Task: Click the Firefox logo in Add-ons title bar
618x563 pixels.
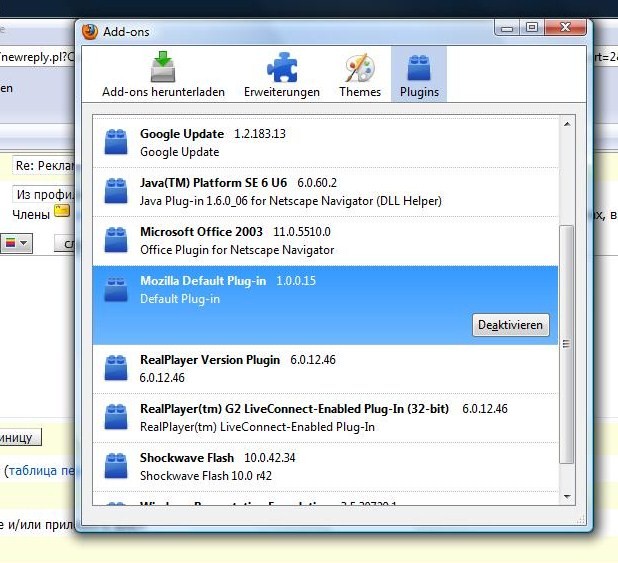Action: (90, 32)
